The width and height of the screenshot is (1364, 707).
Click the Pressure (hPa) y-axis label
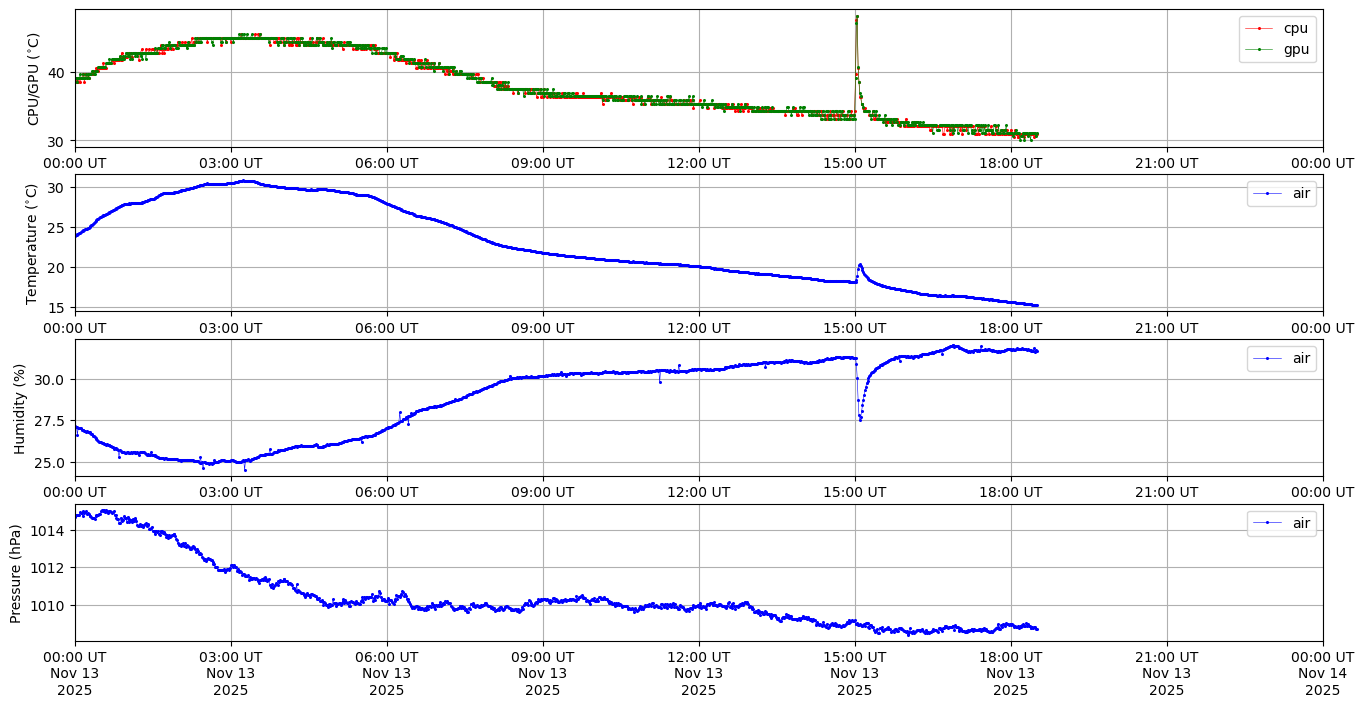coord(15,573)
